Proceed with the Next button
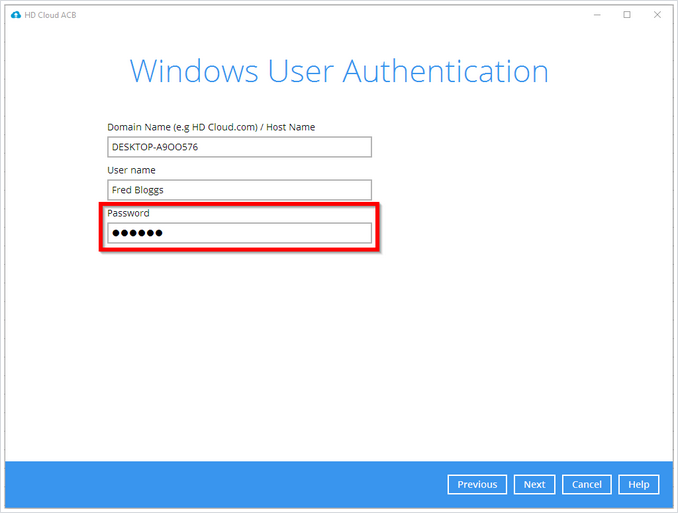678x513 pixels. tap(534, 484)
